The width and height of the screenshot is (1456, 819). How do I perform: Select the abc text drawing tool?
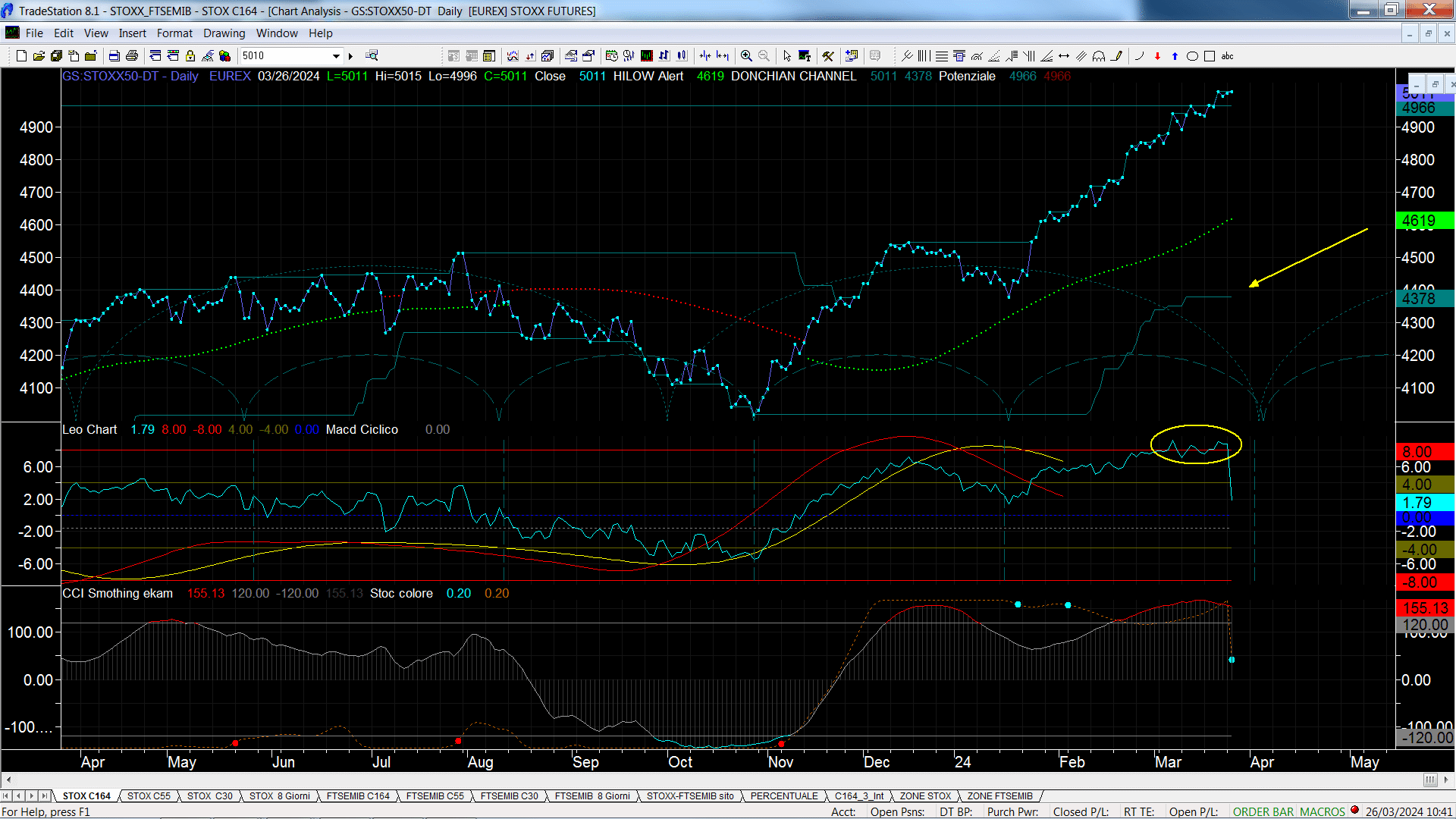(1227, 56)
